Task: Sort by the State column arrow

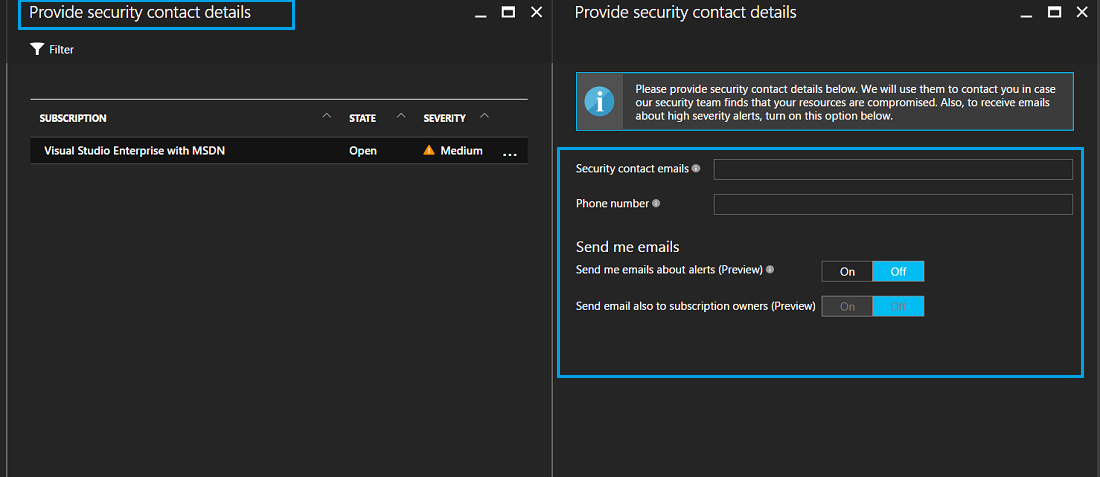Action: click(x=401, y=117)
